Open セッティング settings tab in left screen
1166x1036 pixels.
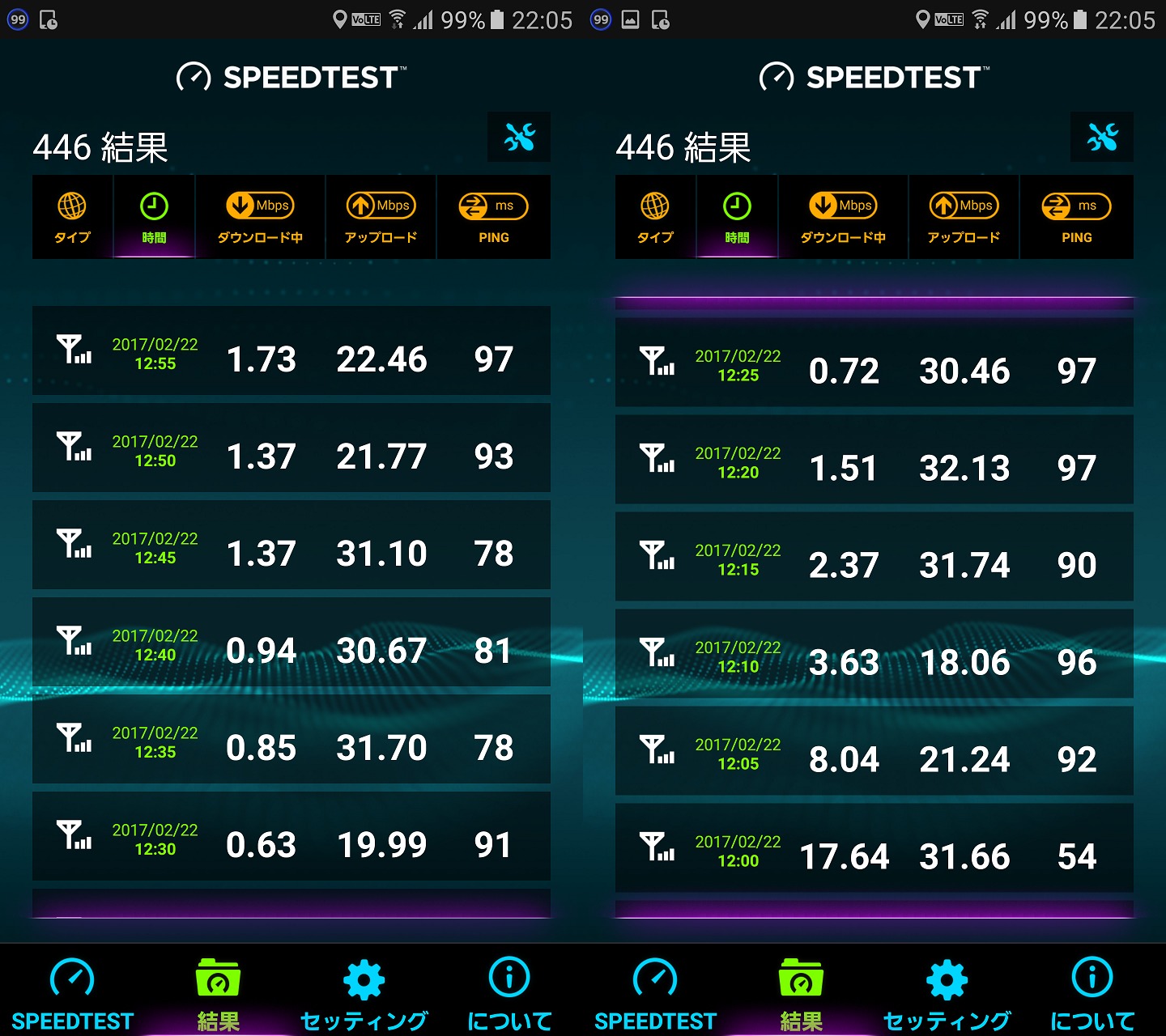(x=364, y=995)
